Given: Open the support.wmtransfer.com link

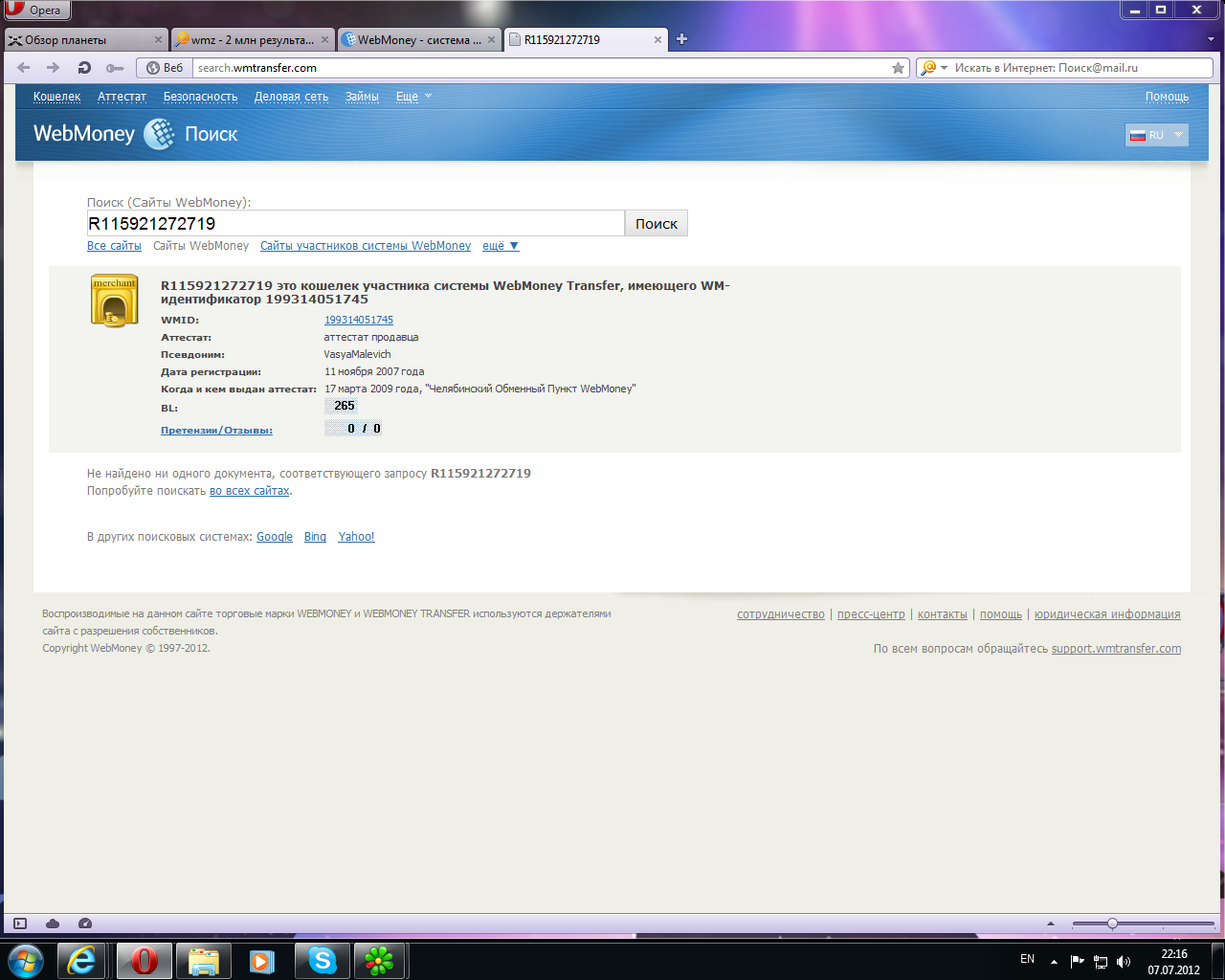Looking at the screenshot, I should click(1116, 649).
